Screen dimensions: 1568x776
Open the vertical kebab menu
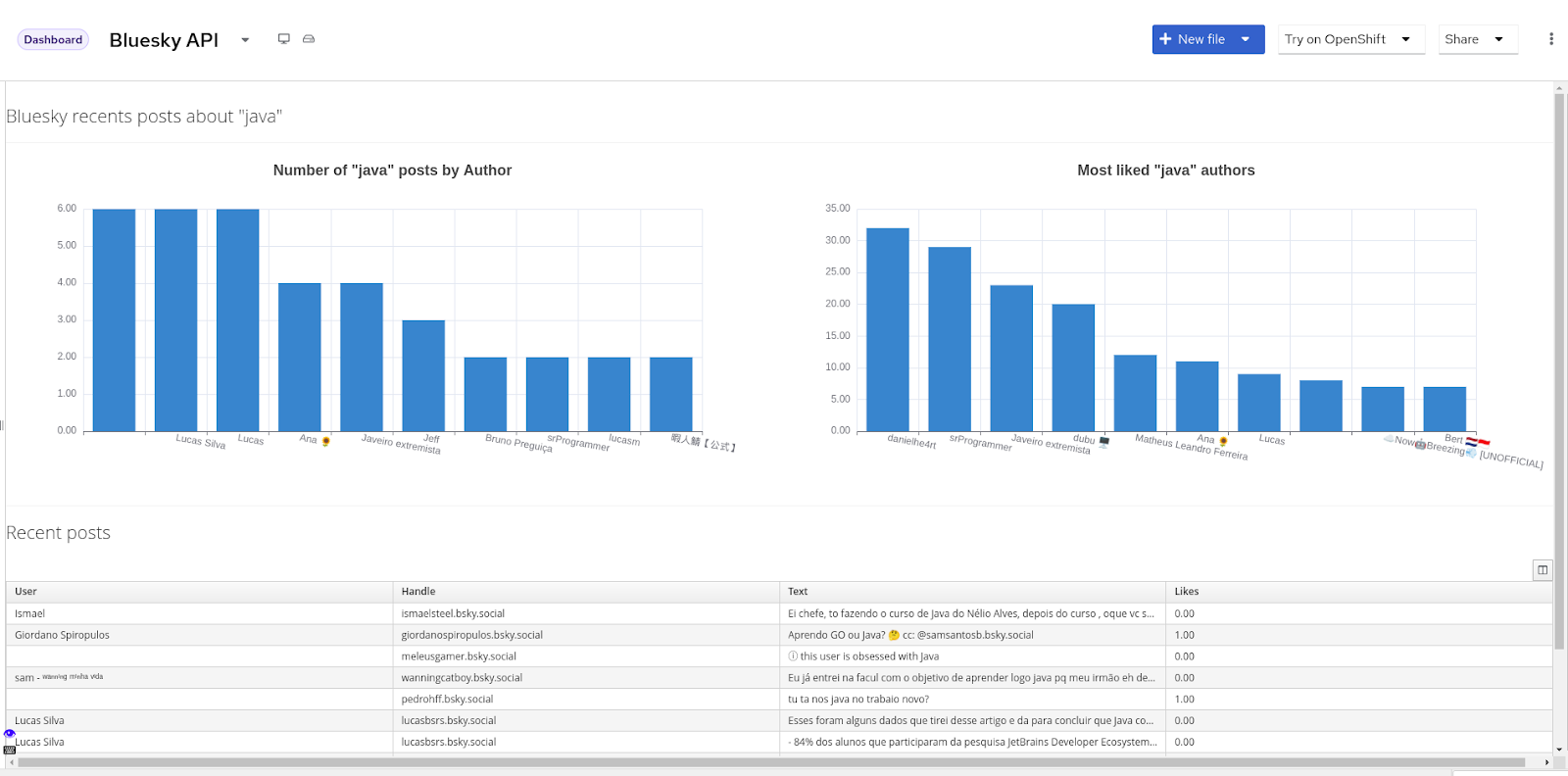(x=1550, y=39)
